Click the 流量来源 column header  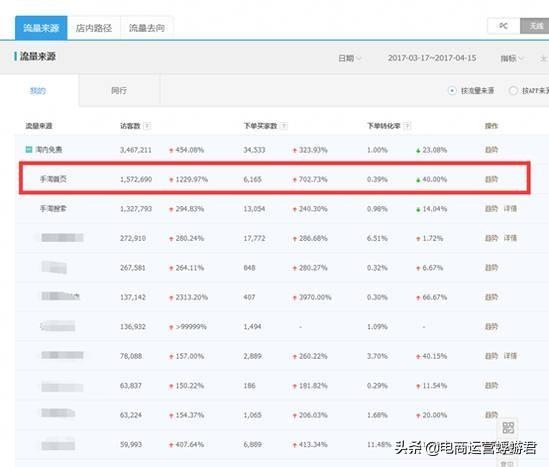point(39,126)
